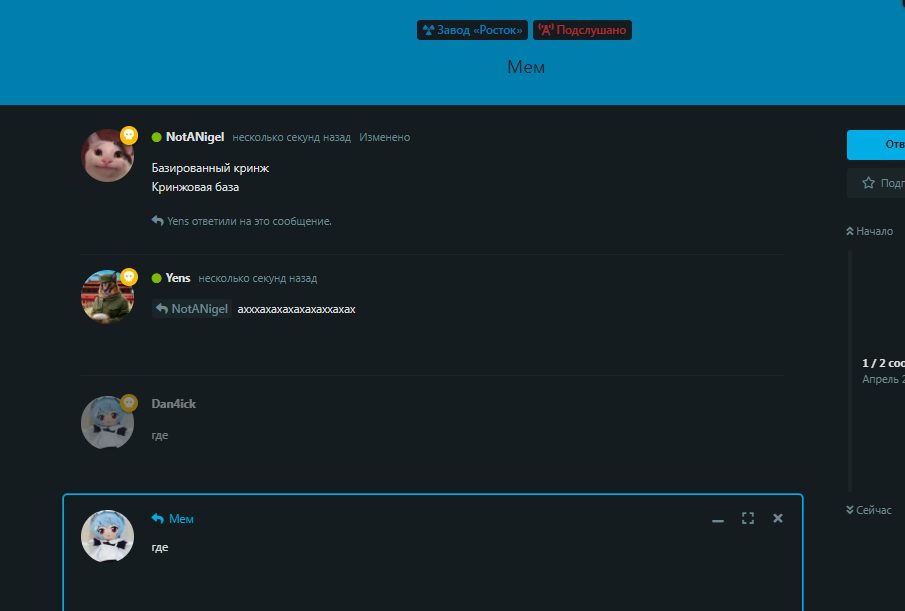Screen dimensions: 905x611
Task: Toggle fullscreen reply composer
Action: (x=748, y=518)
